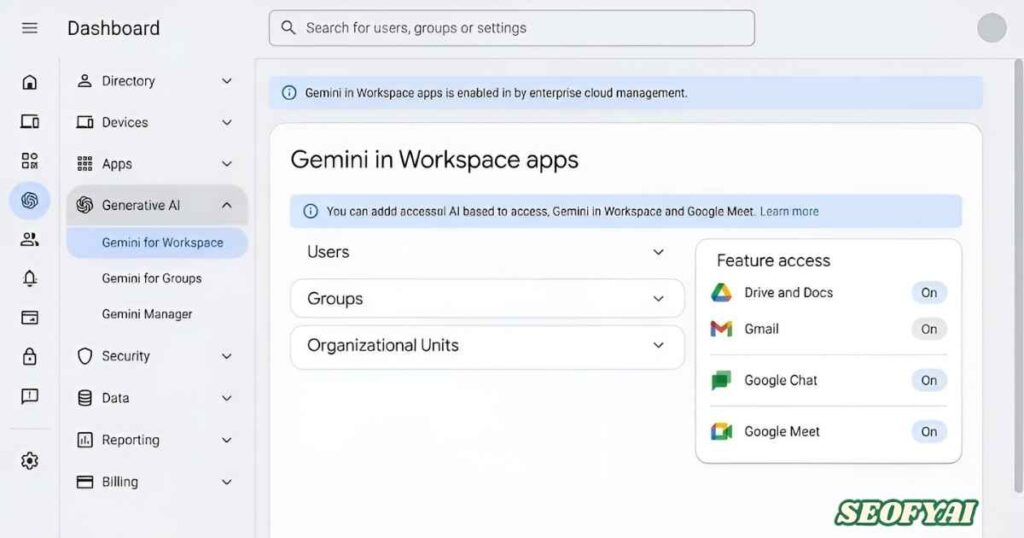1024x538 pixels.
Task: Click the Gmail icon
Action: [721, 328]
